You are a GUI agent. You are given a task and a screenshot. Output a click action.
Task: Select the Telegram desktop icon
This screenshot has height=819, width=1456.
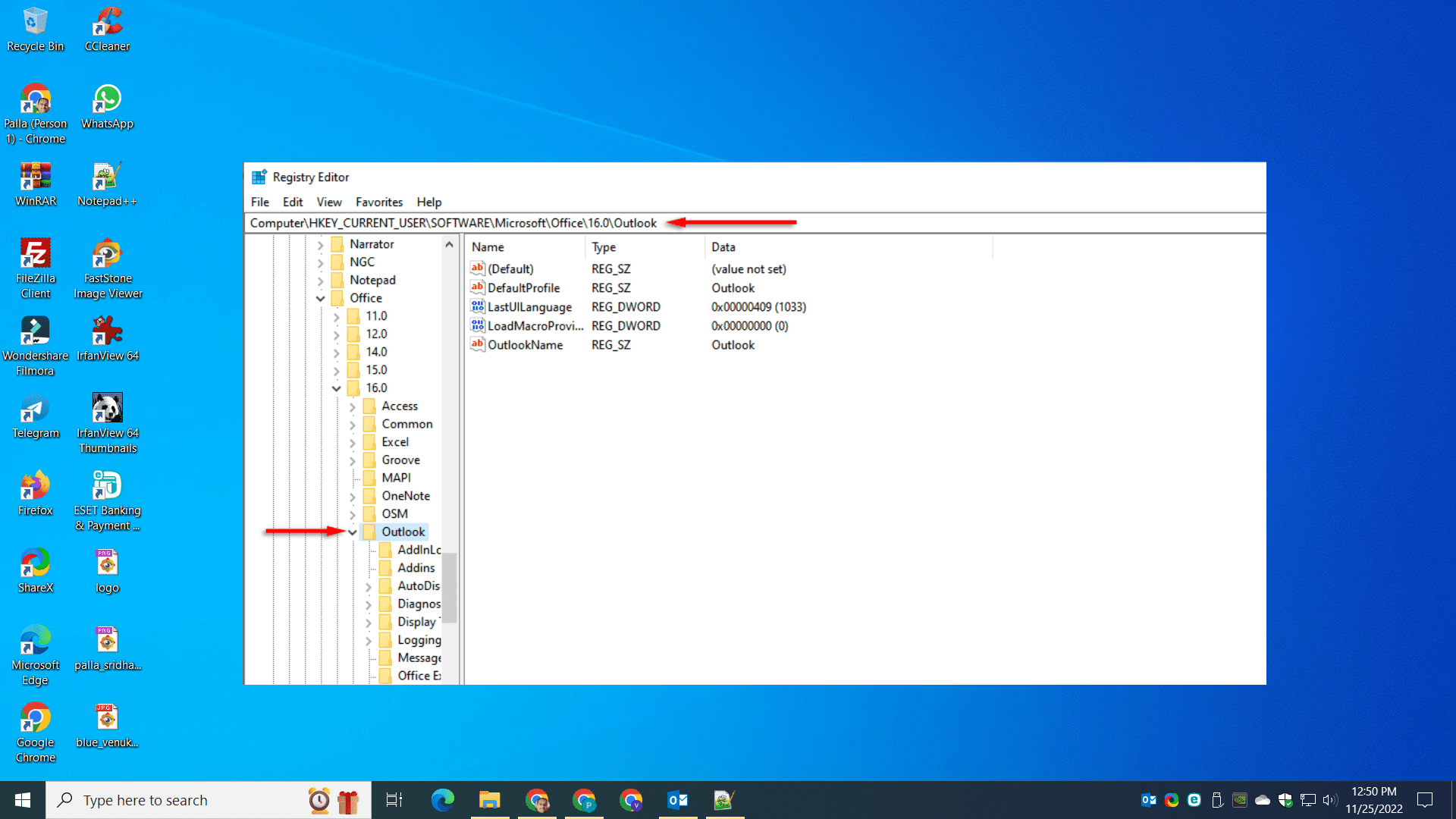pos(36,416)
